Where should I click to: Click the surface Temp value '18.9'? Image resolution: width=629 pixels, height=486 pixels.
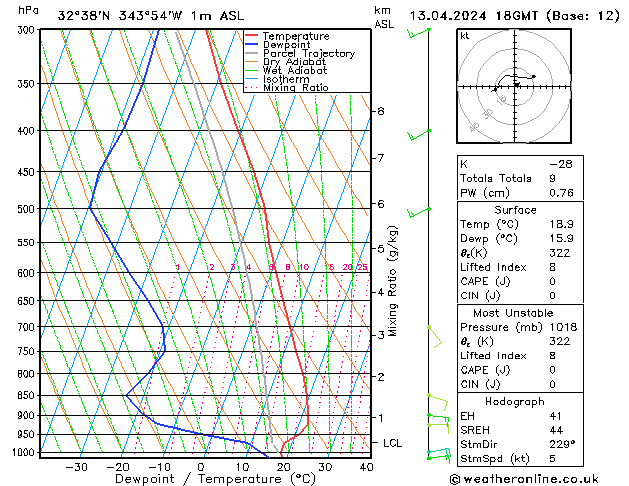tap(561, 224)
